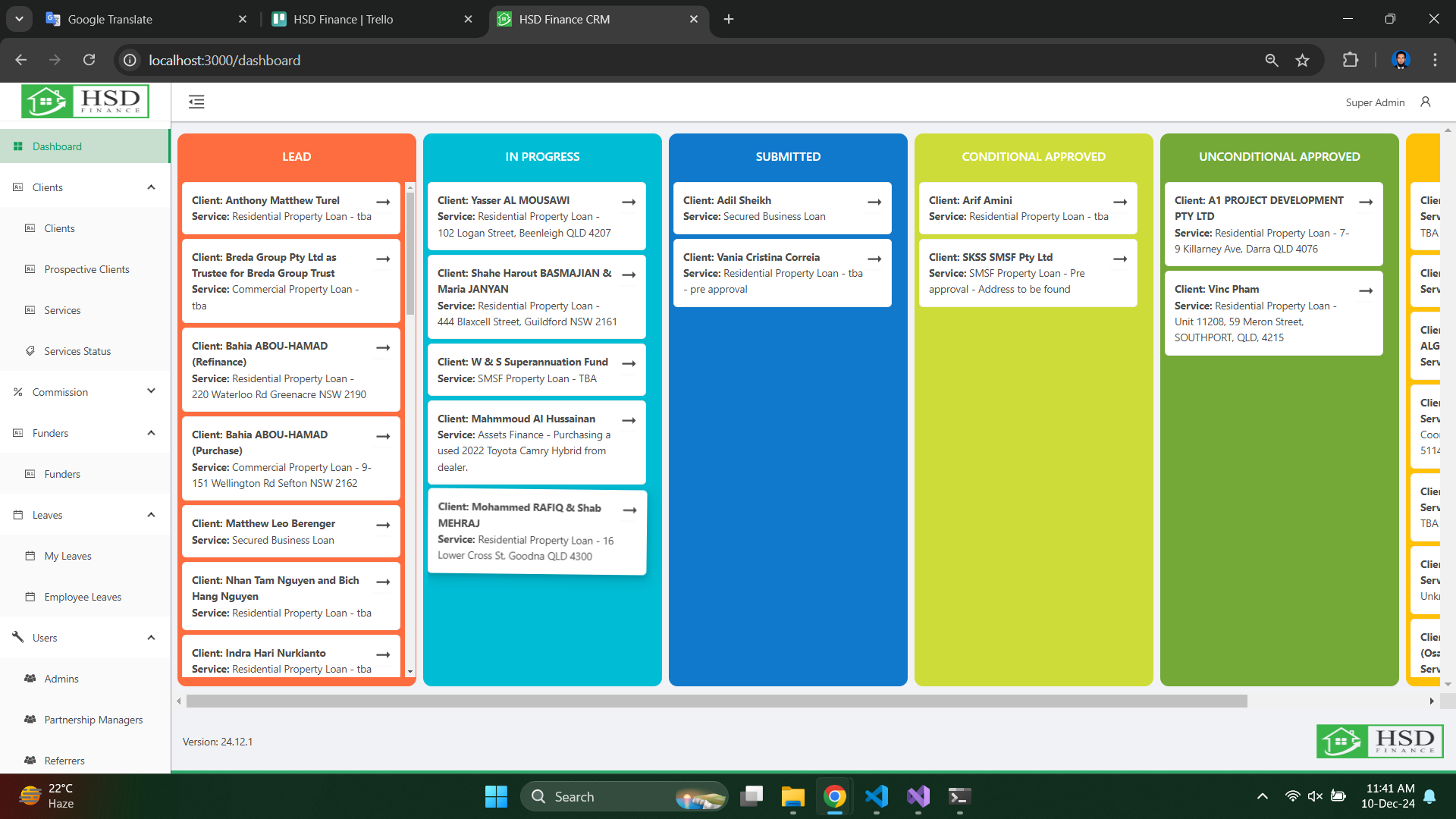Click arrow on Matthew Leo Berenger card
Viewport: 1456px width, 819px height.
(x=383, y=525)
